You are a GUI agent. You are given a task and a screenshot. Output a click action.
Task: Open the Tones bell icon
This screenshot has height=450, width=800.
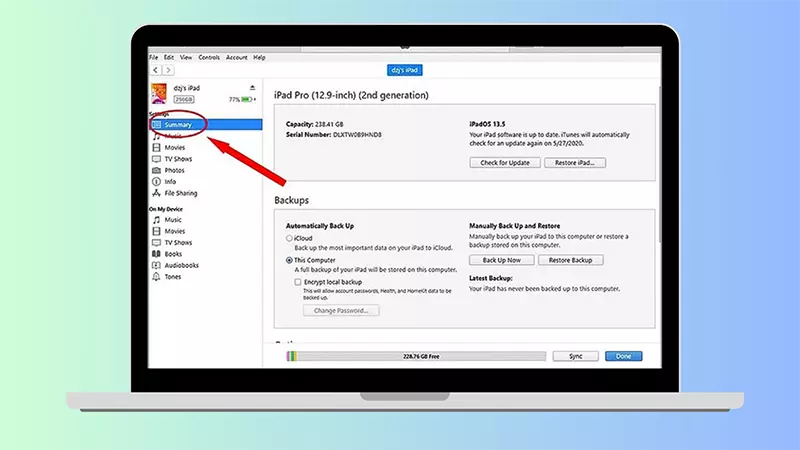pos(157,277)
